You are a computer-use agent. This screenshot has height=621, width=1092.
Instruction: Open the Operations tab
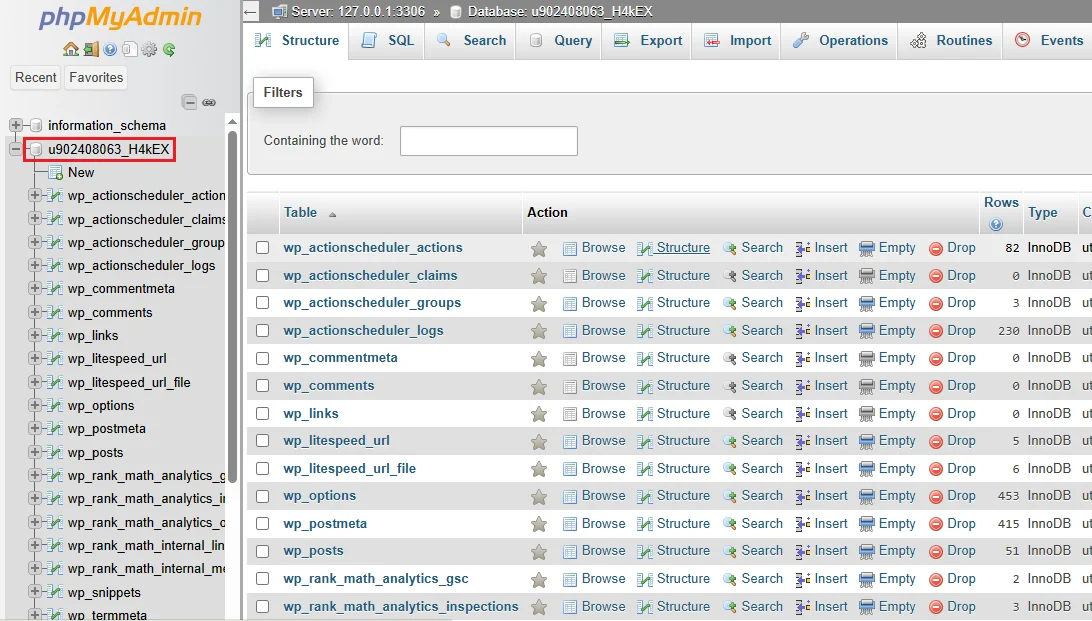[x=839, y=40]
